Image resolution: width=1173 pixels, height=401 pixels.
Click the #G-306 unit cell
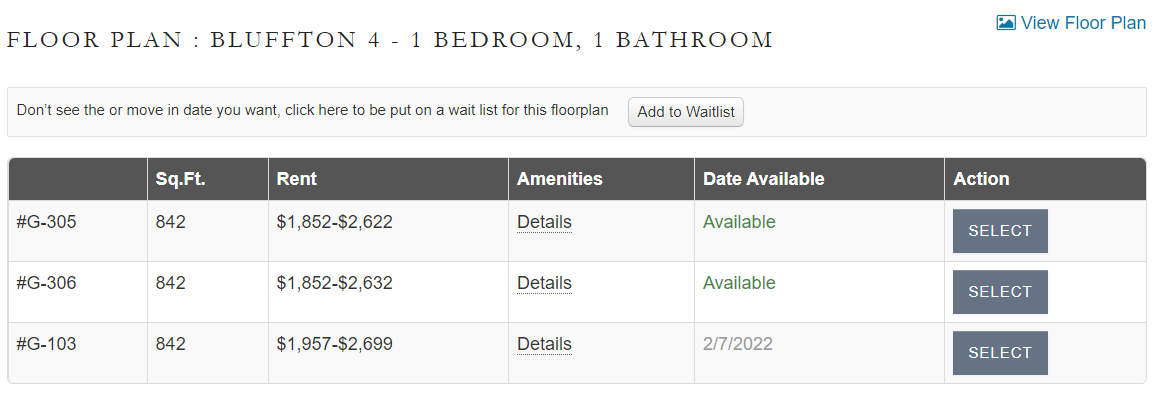(x=46, y=283)
